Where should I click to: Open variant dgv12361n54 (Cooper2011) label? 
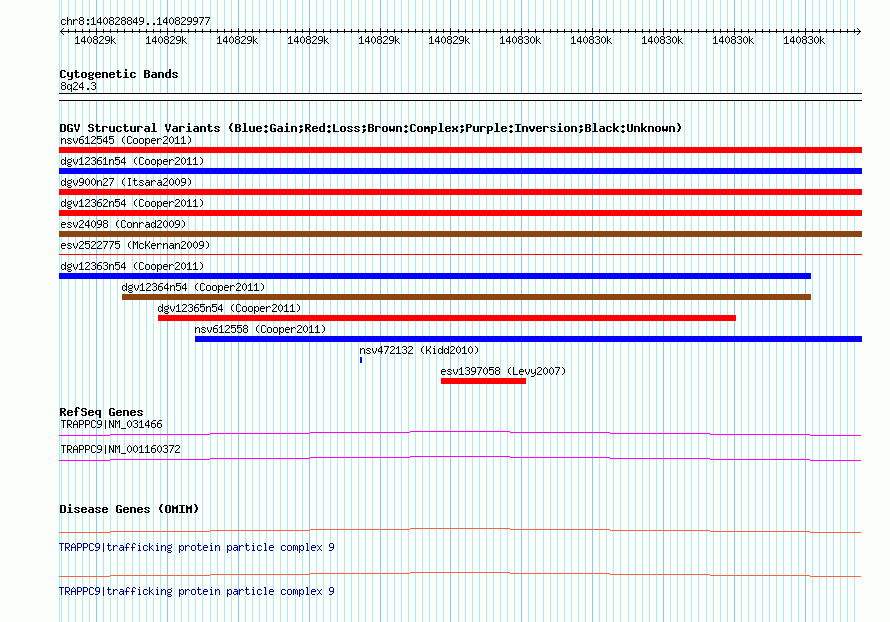click(132, 161)
